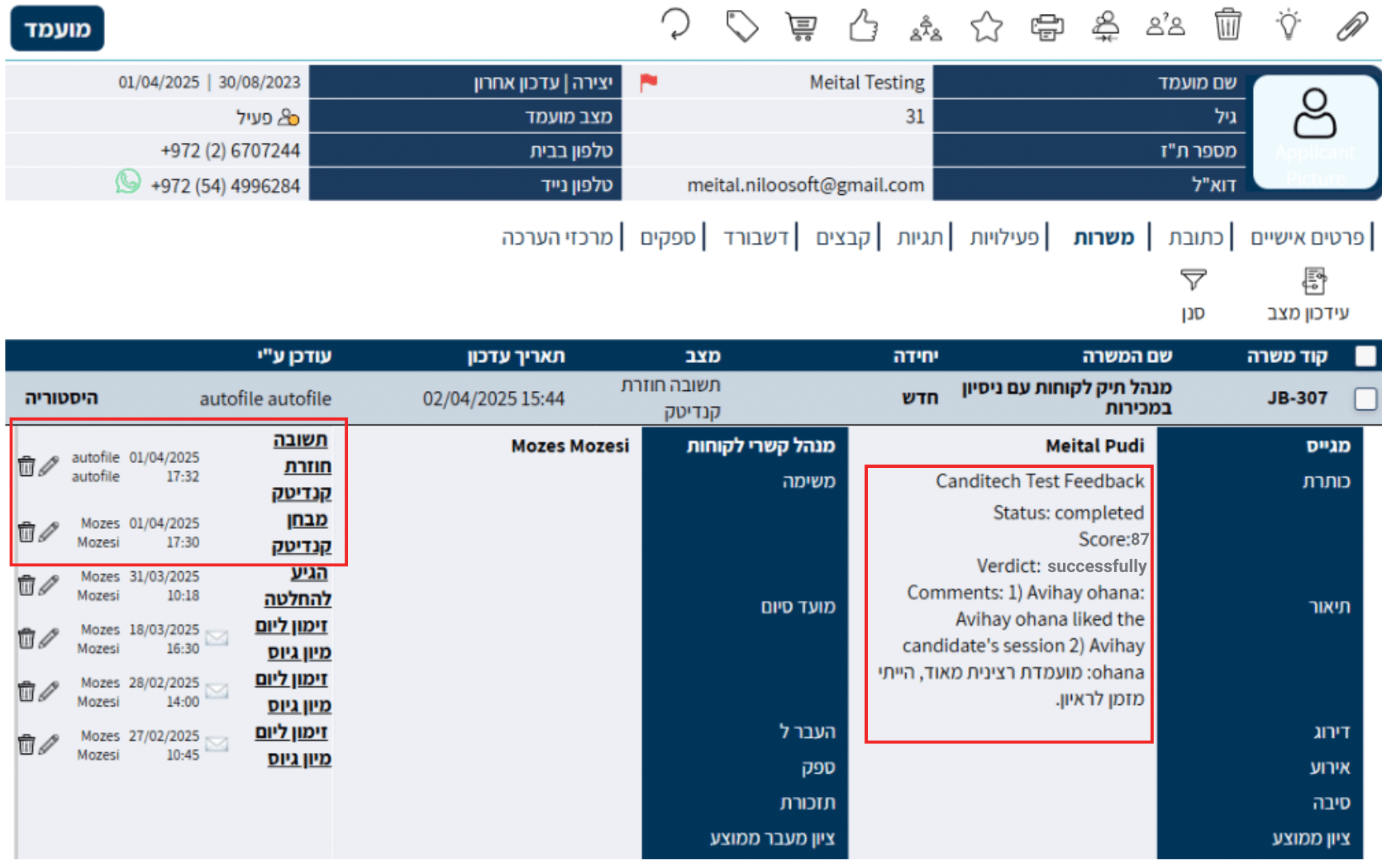Click the circular refresh arrow icon
1382x868 pixels.
pos(675,24)
